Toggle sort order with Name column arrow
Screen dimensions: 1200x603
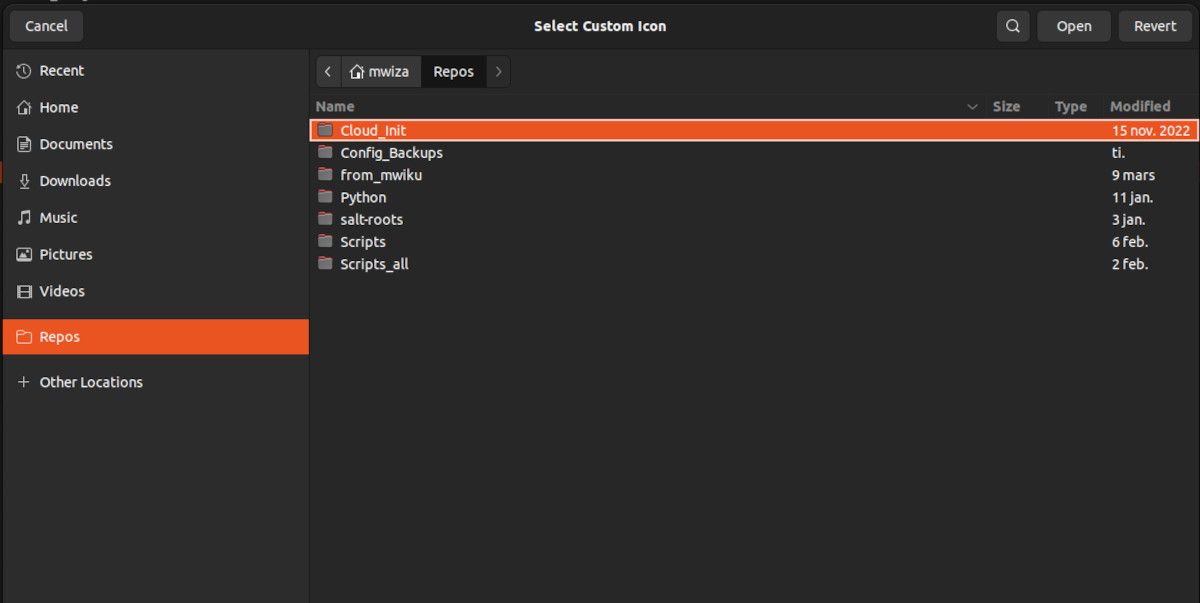coord(972,106)
